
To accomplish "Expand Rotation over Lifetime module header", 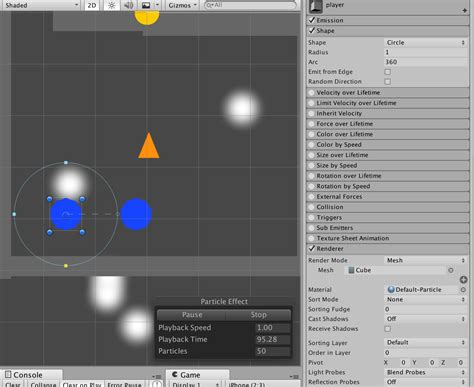I will (x=388, y=176).
